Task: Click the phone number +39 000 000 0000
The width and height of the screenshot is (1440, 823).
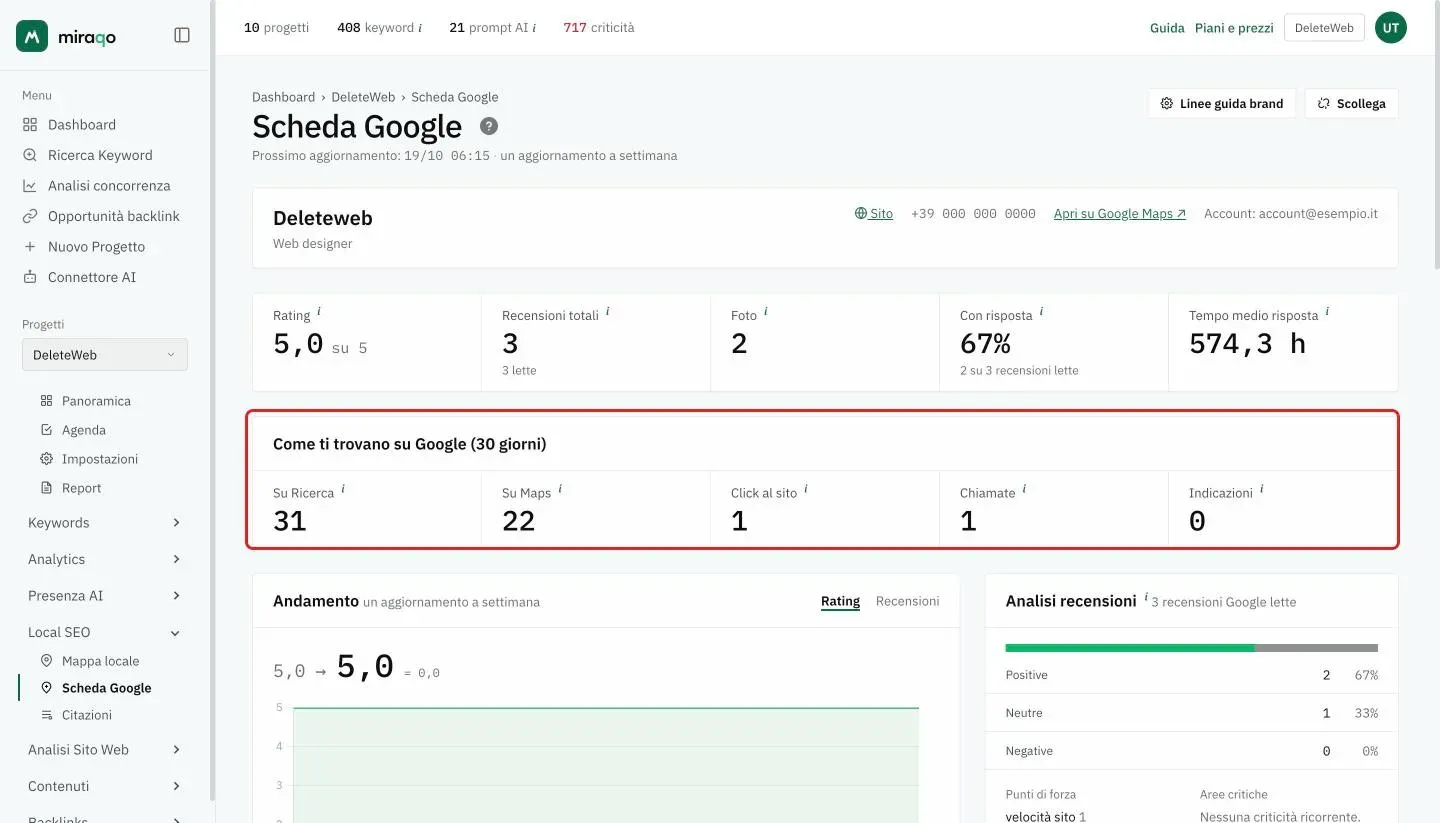Action: click(973, 214)
